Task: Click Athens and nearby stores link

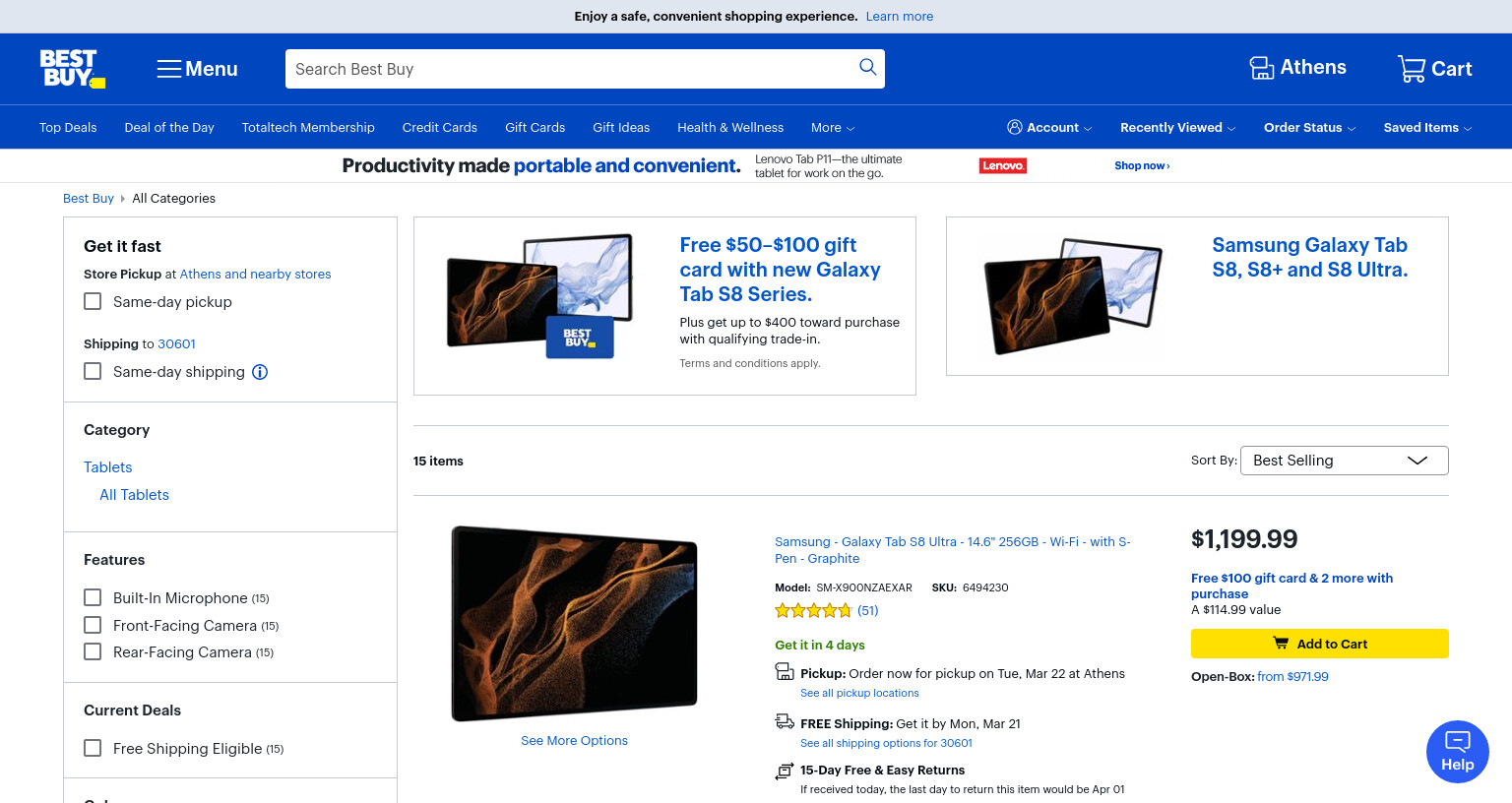Action: tap(255, 274)
